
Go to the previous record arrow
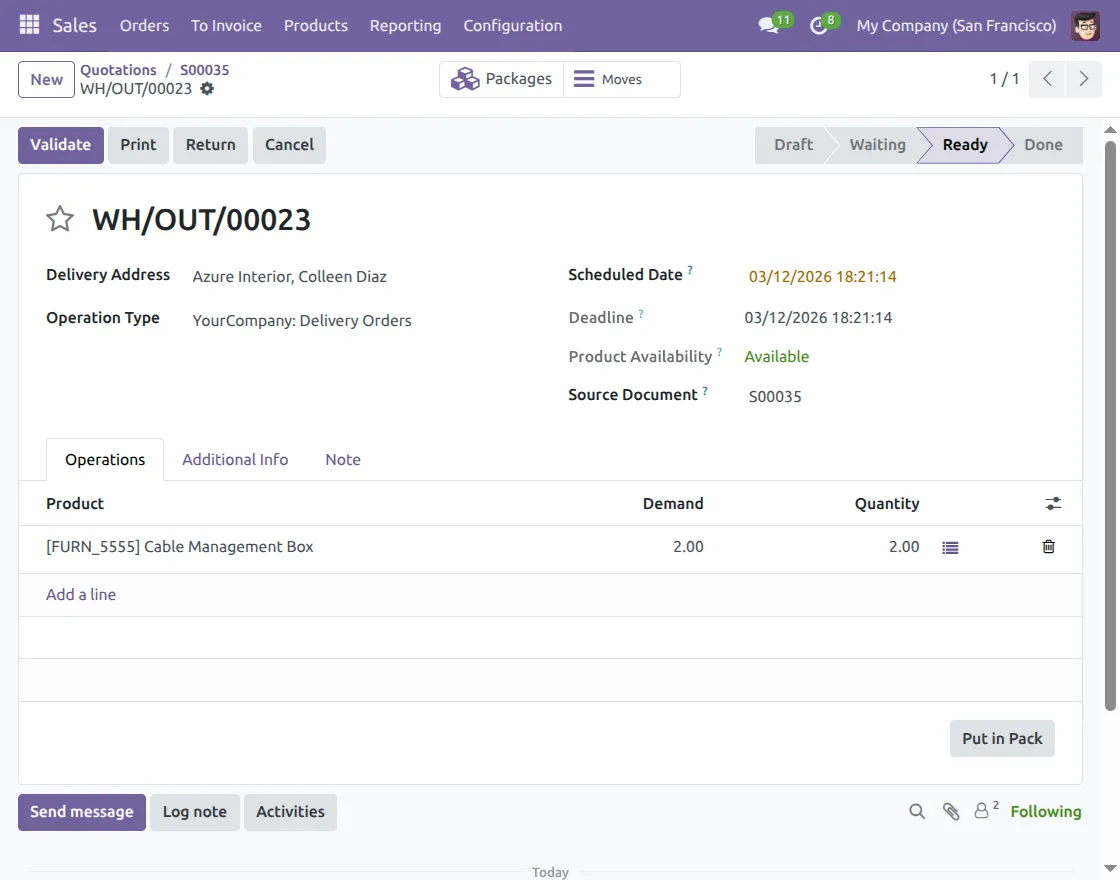[x=1047, y=79]
